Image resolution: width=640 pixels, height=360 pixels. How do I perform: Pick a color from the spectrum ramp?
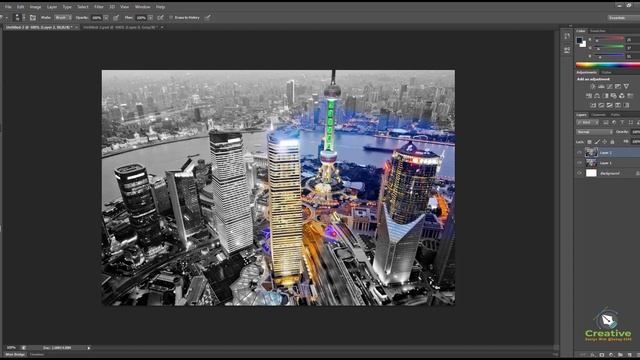pos(608,64)
